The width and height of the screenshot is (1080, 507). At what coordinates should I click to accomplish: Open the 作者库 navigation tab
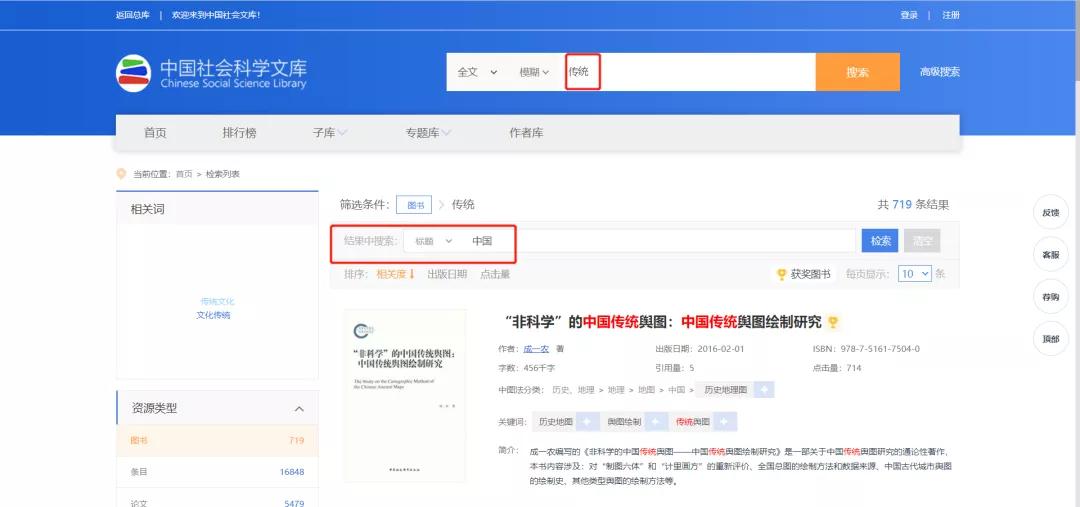point(526,133)
